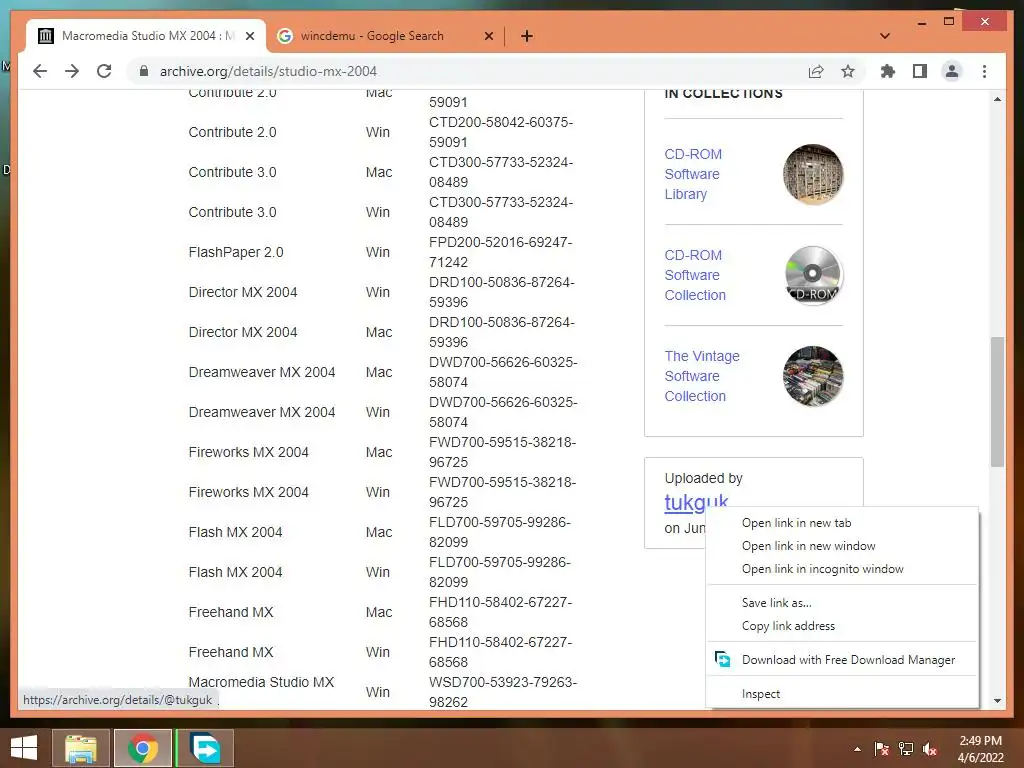Image resolution: width=1024 pixels, height=768 pixels.
Task: Go back to the previous page
Action: click(40, 71)
